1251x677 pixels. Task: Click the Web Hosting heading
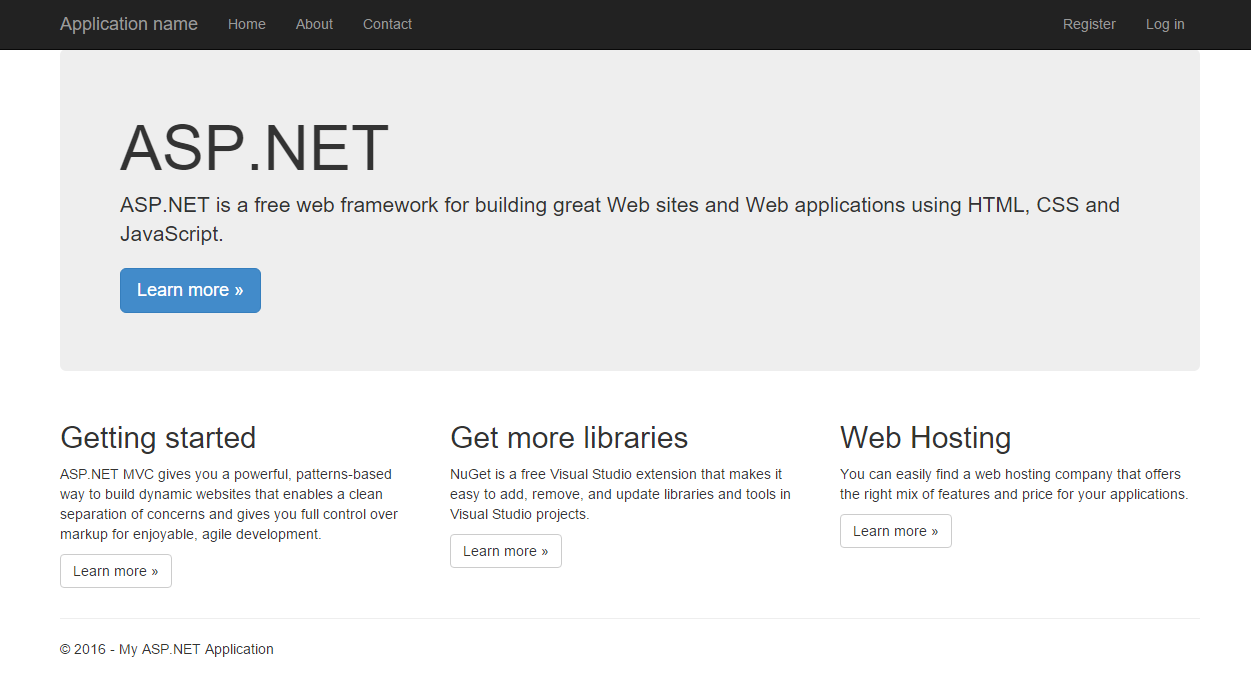point(926,438)
